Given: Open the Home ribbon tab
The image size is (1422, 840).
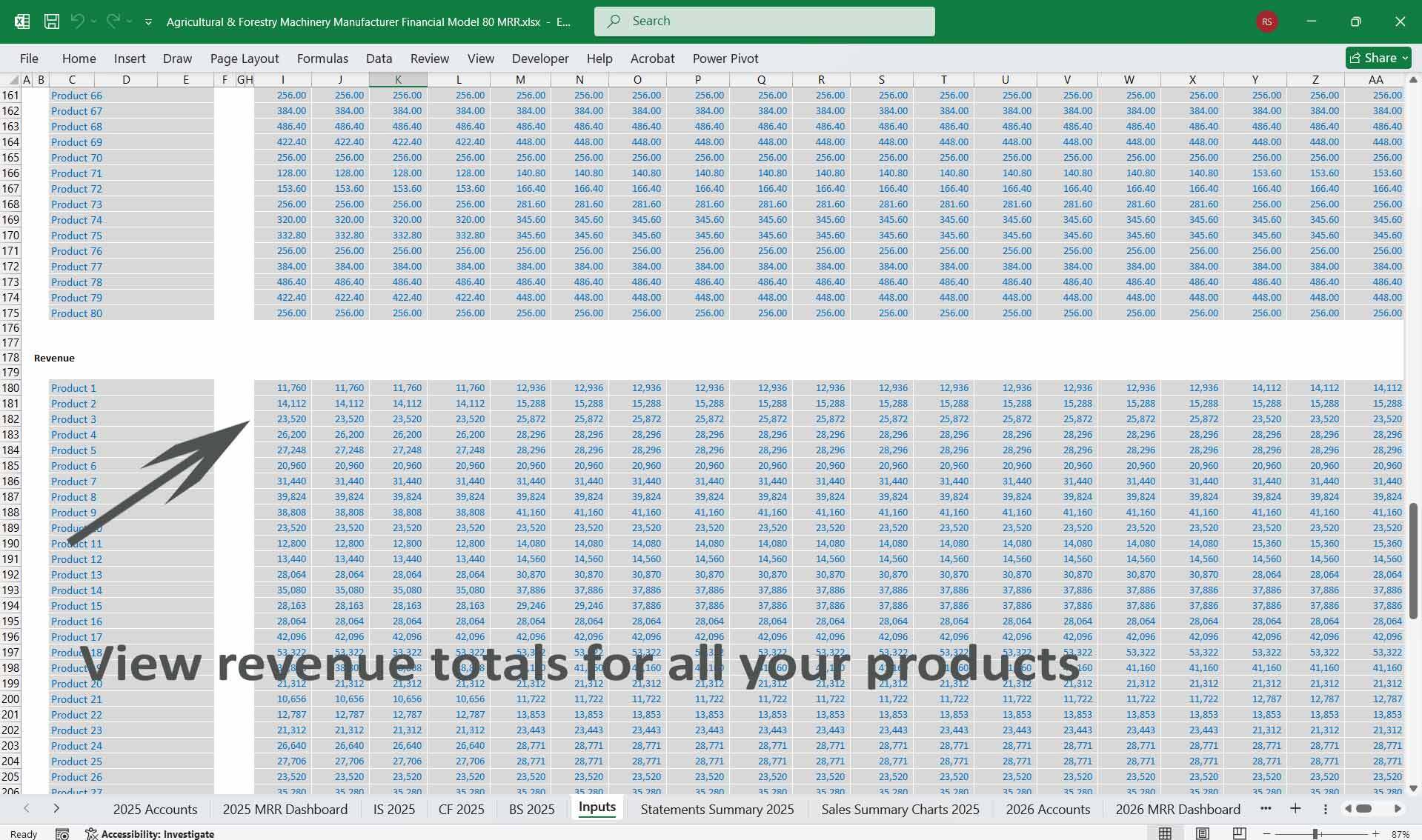Looking at the screenshot, I should point(79,59).
